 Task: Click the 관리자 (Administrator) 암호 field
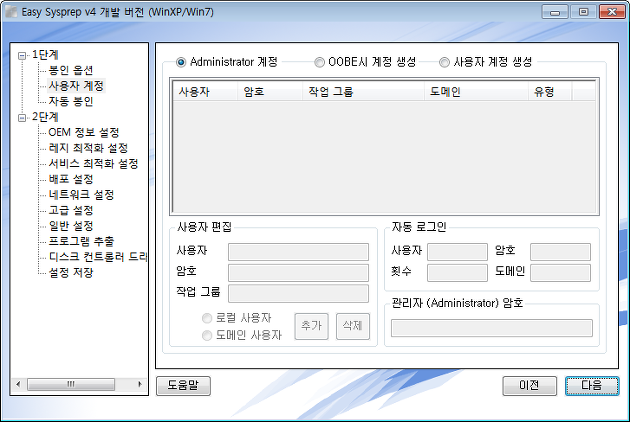[x=492, y=328]
